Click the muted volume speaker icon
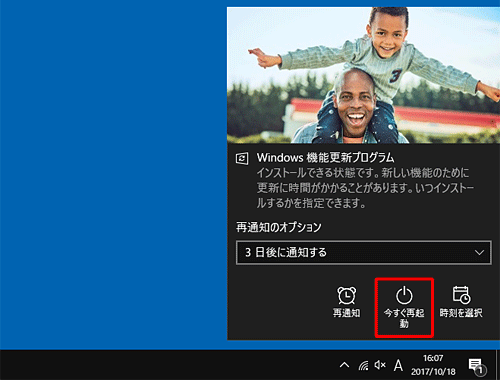Image resolution: width=500 pixels, height=380 pixels. point(380,365)
